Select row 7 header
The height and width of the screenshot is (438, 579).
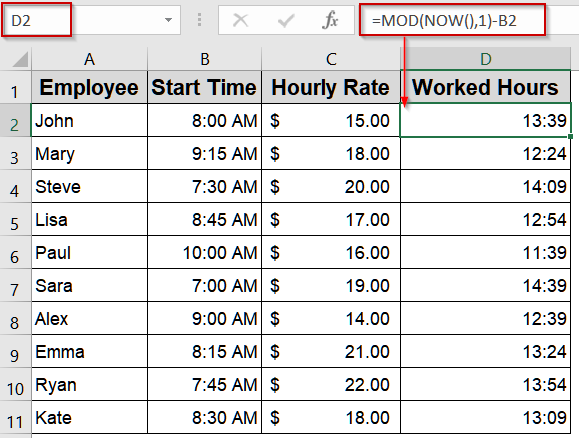(x=15, y=285)
